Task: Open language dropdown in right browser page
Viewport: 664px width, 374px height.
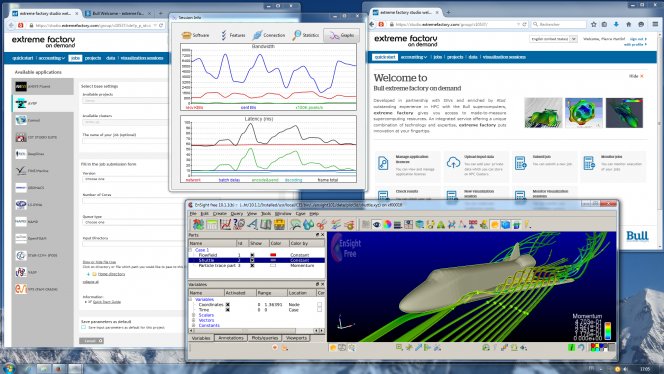Action: [553, 39]
